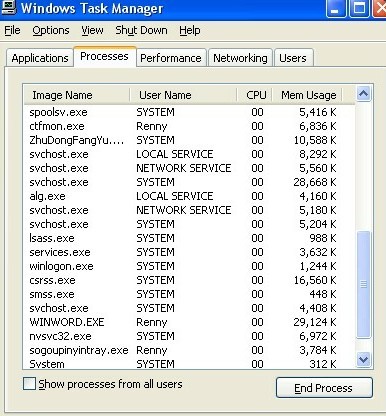
Task: Select the alg.exe process
Action: (x=189, y=196)
